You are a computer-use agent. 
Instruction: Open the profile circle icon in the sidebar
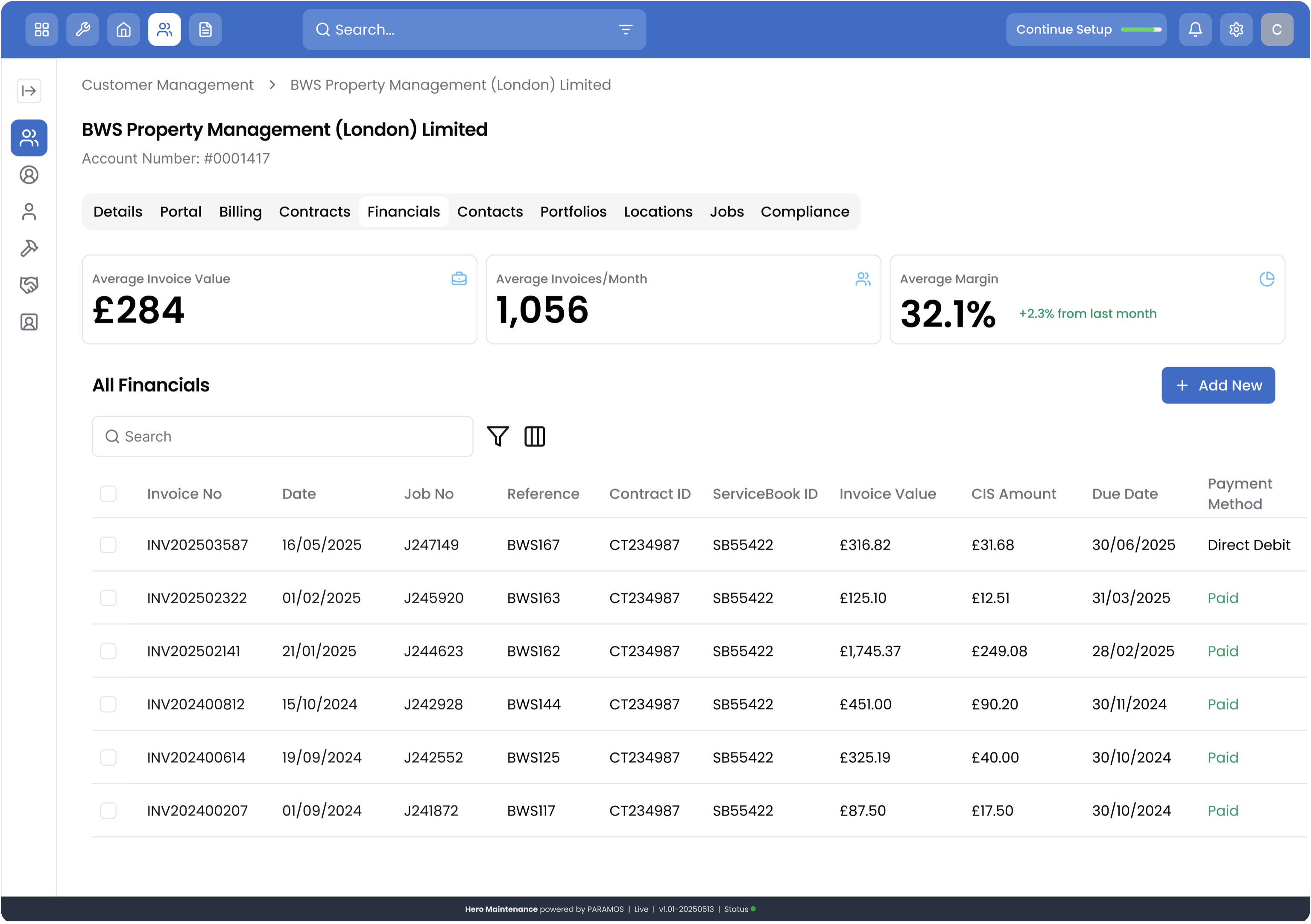(29, 175)
